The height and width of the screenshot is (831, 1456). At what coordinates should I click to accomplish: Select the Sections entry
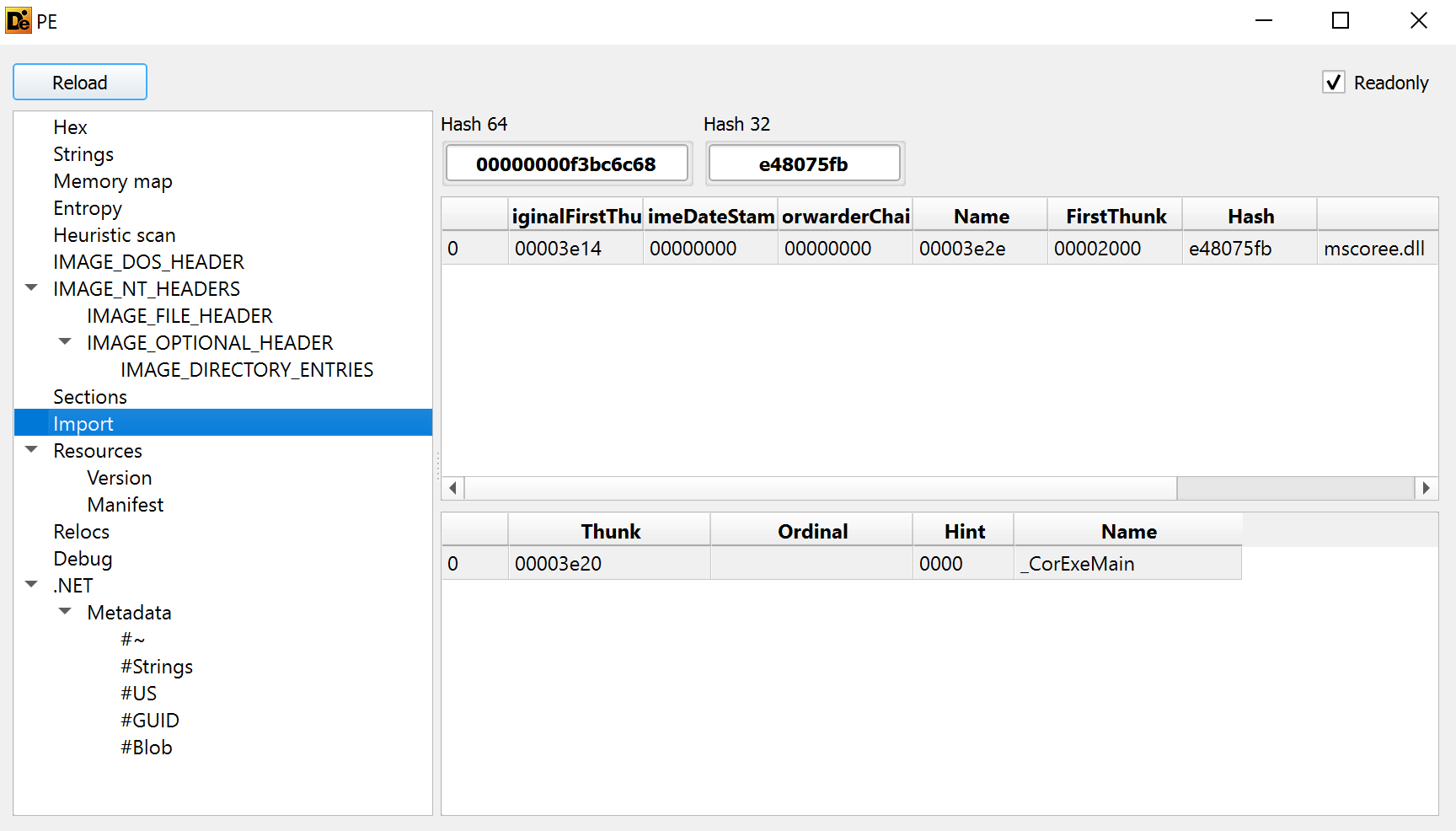click(x=90, y=396)
